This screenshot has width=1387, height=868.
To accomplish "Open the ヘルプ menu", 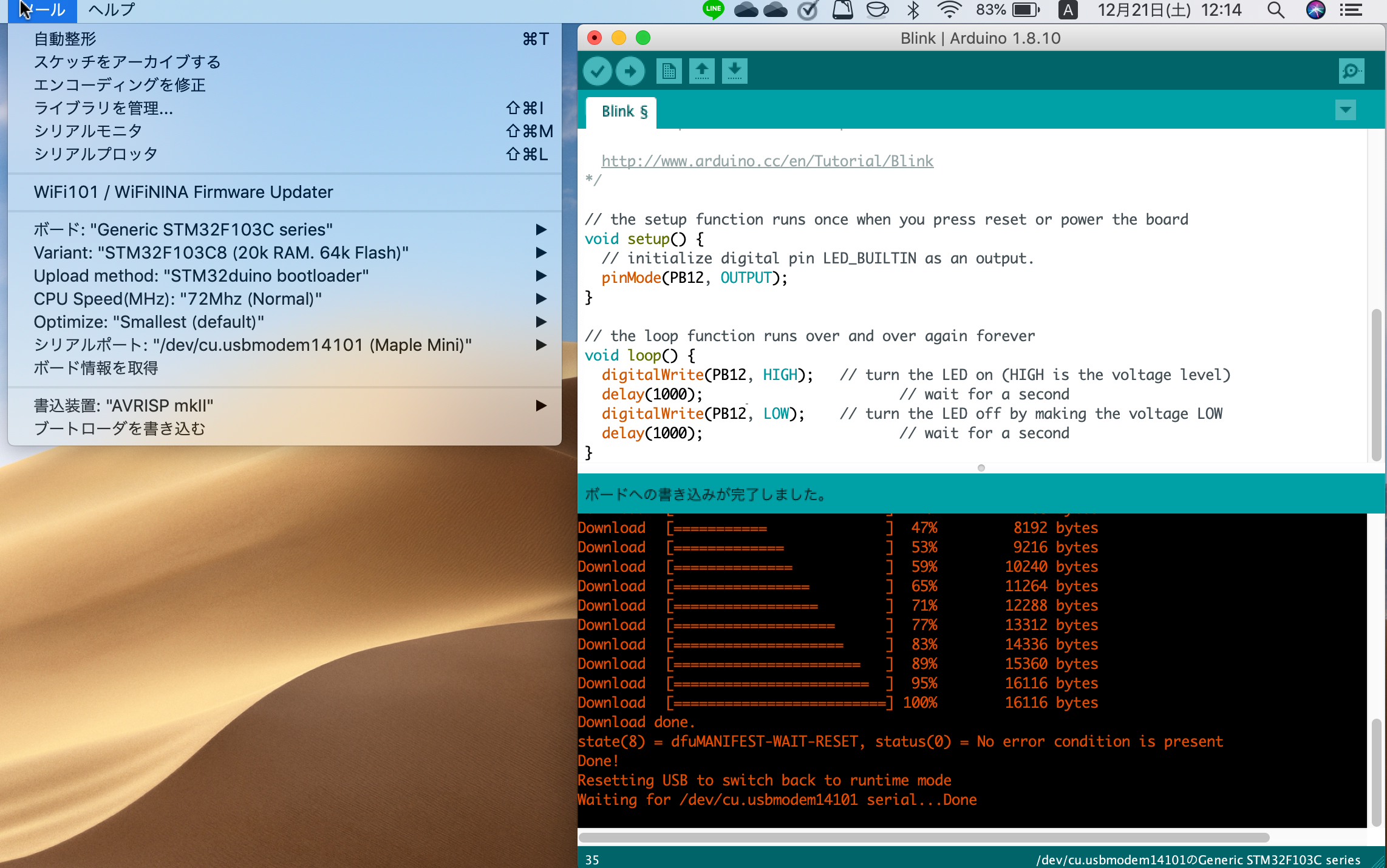I will 112,10.
